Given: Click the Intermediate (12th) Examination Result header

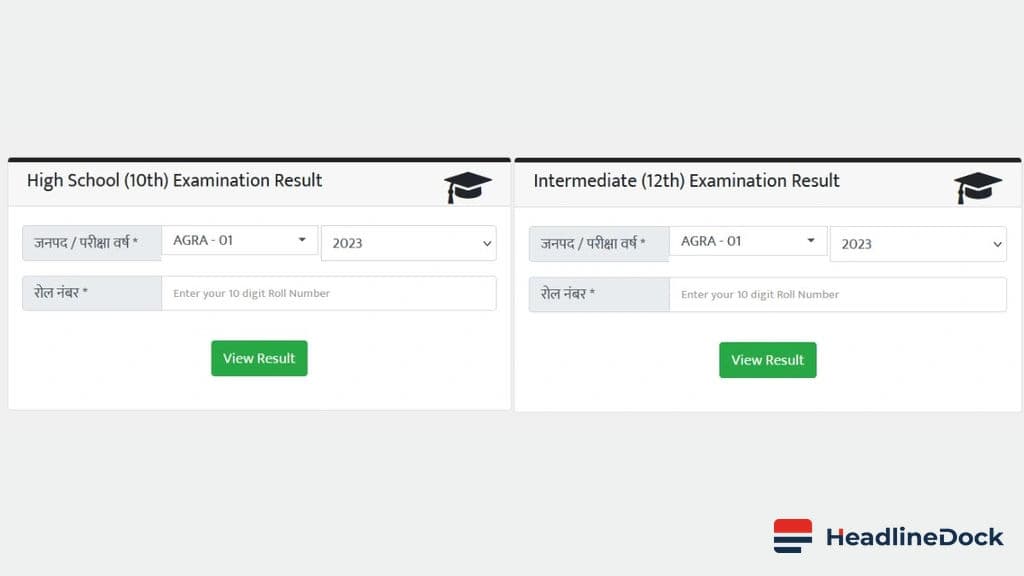Looking at the screenshot, I should coord(687,181).
